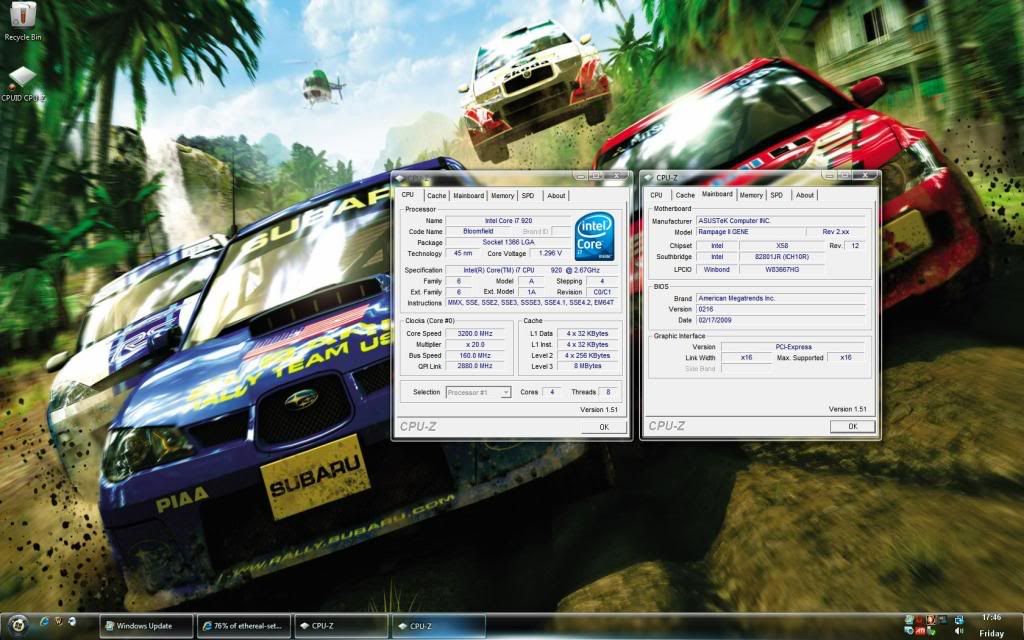This screenshot has width=1024, height=640.
Task: Click the QPI Link value 2880.0 MHz
Action: point(475,366)
